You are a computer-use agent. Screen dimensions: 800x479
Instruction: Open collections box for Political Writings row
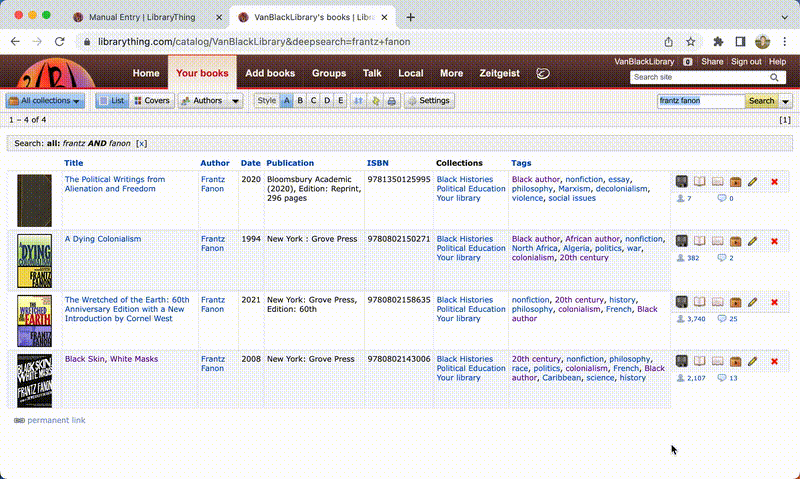click(x=735, y=182)
